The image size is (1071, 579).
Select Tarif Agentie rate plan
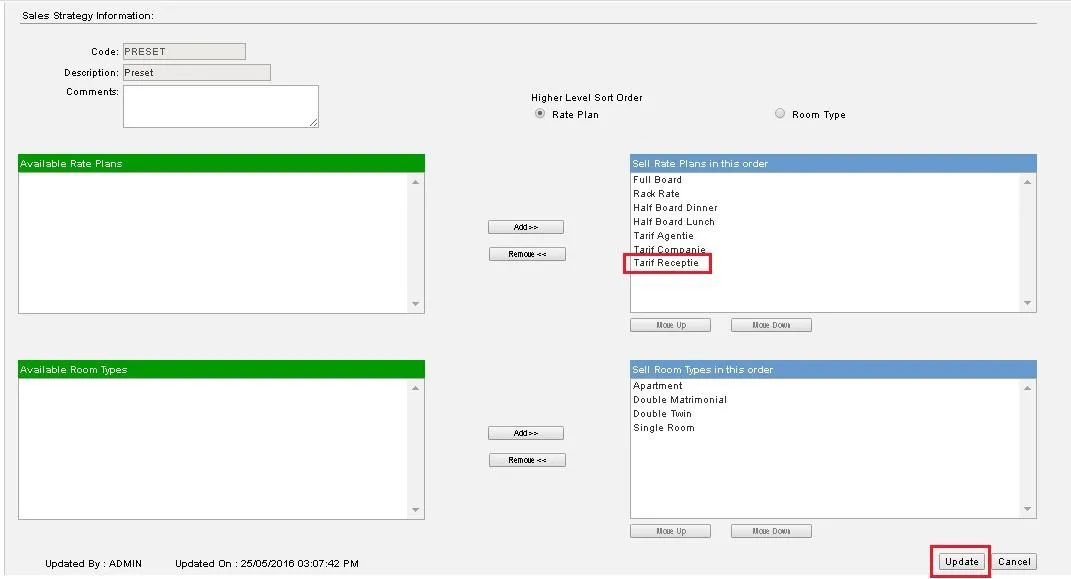pos(663,236)
